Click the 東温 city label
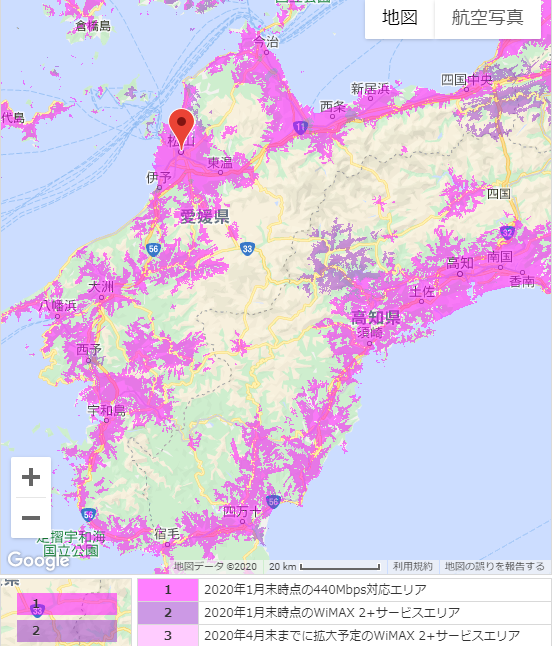The image size is (552, 646). click(x=220, y=163)
